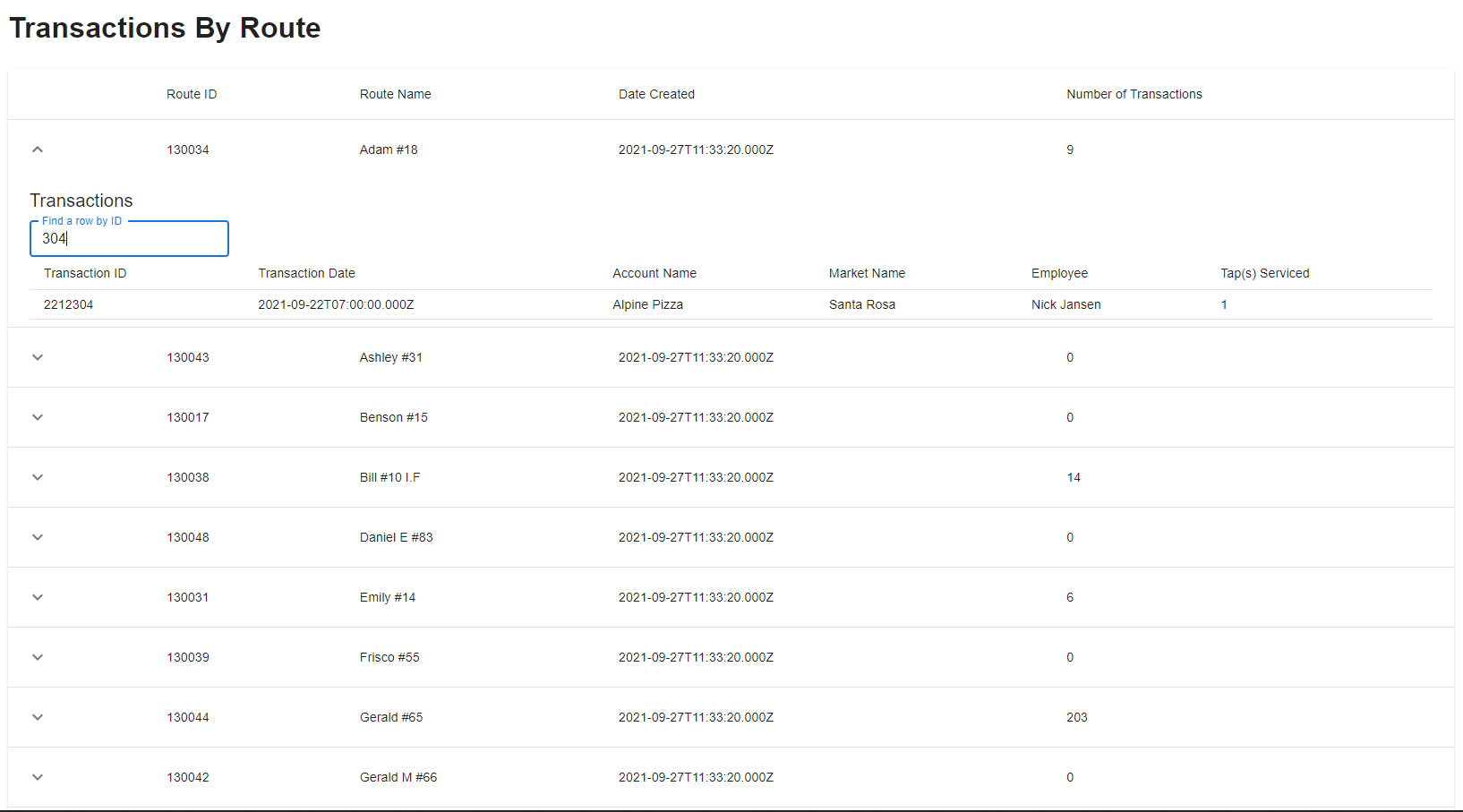Click the Route Name column header
The height and width of the screenshot is (812, 1463).
coord(395,94)
